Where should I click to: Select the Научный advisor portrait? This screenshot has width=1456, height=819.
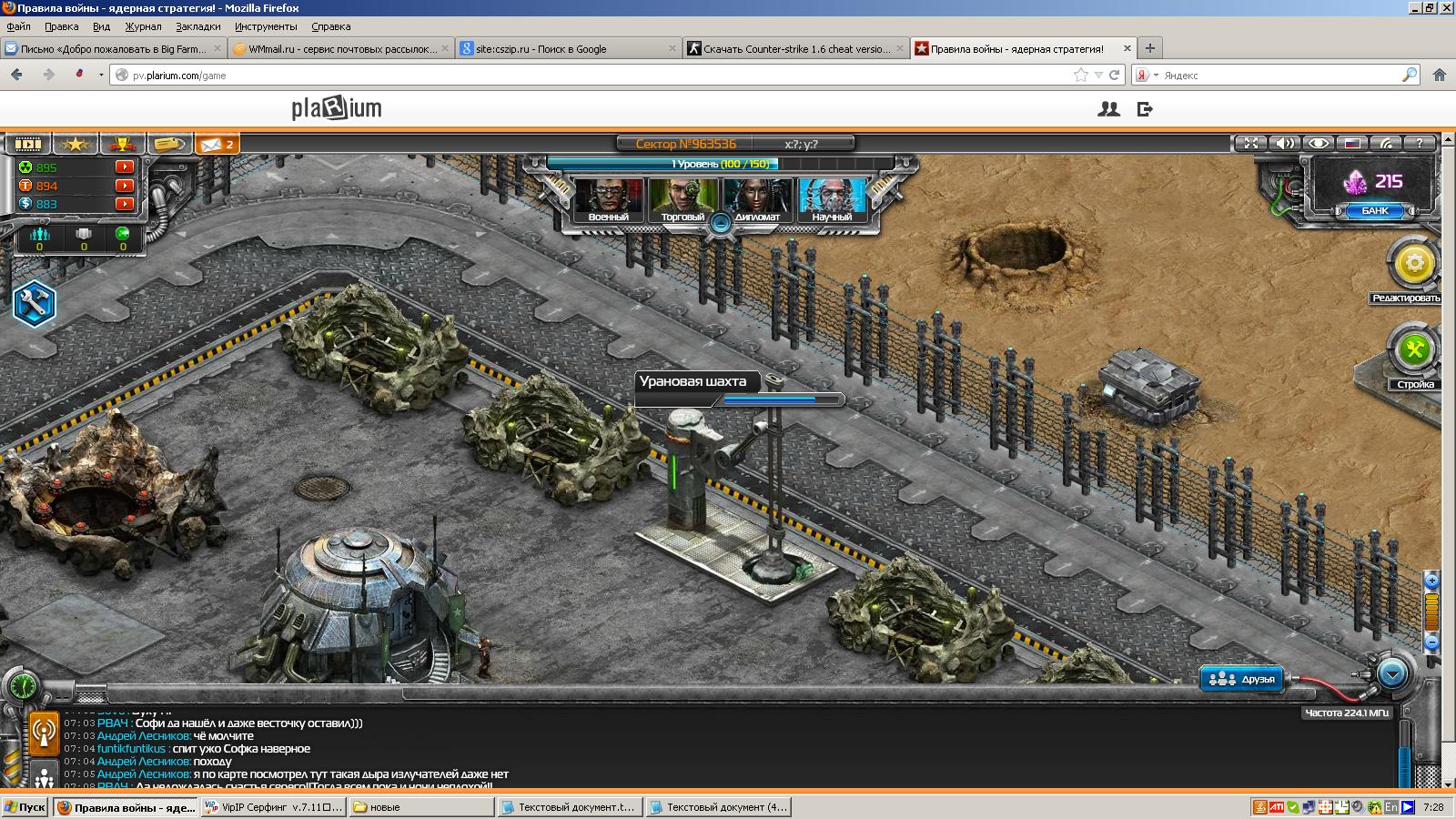[x=832, y=200]
